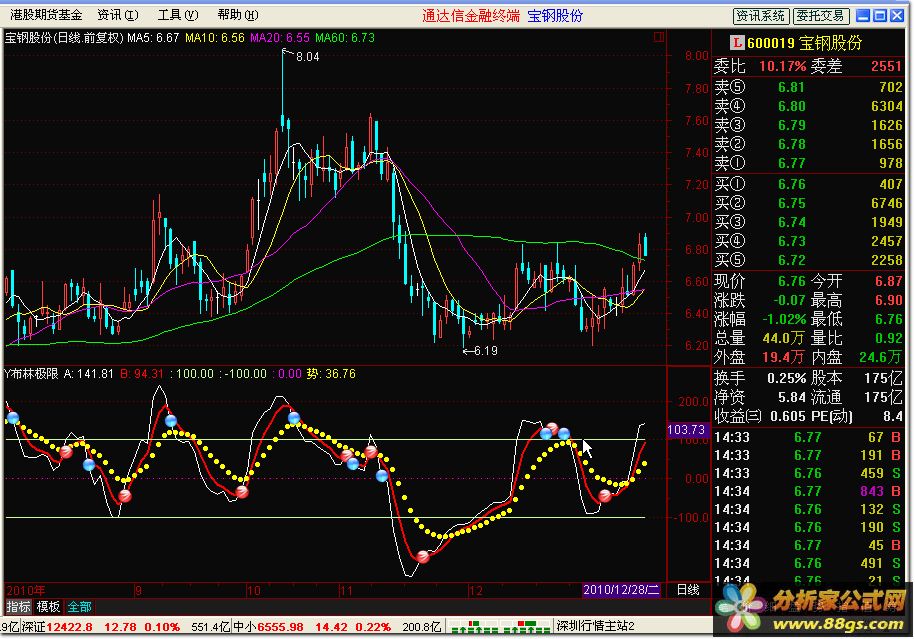Screen dimensions: 915x639
Task: Click the 委差 2551 value
Action: (886, 67)
